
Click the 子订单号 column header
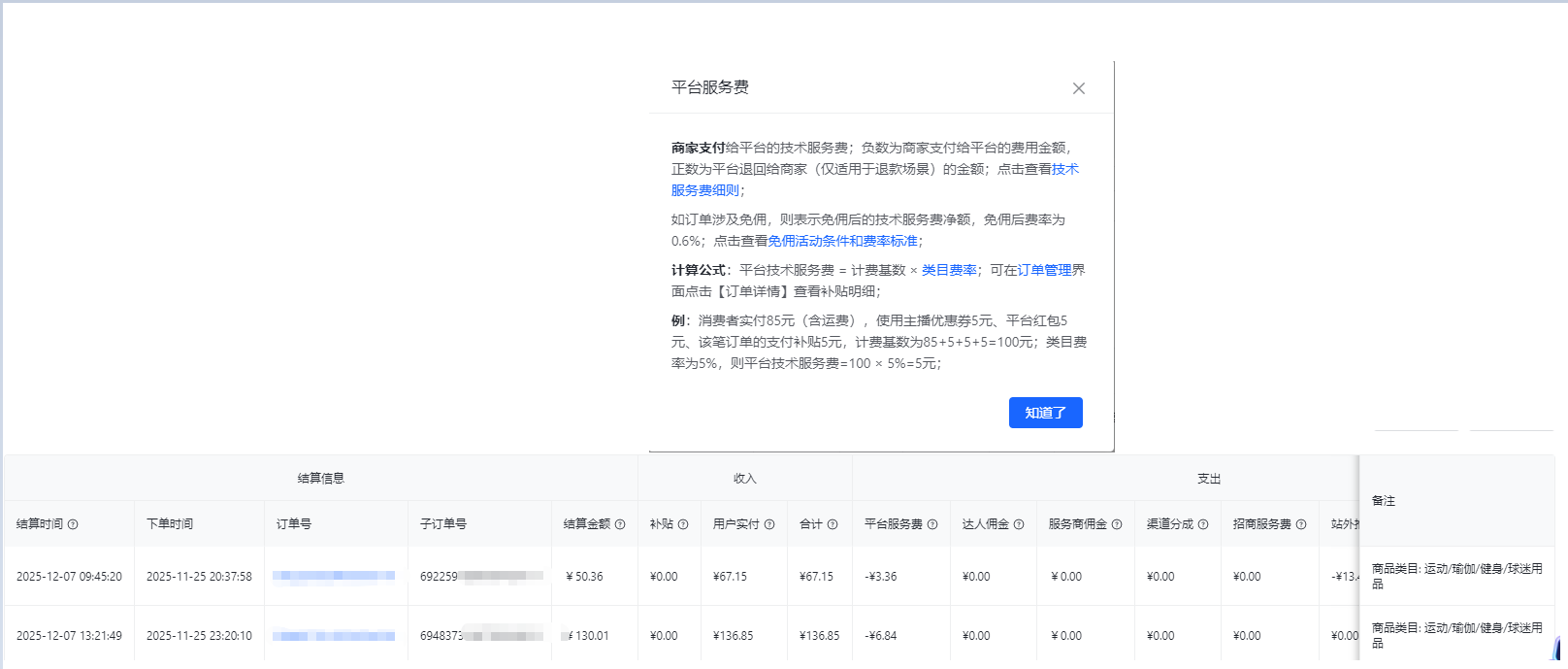(x=443, y=524)
